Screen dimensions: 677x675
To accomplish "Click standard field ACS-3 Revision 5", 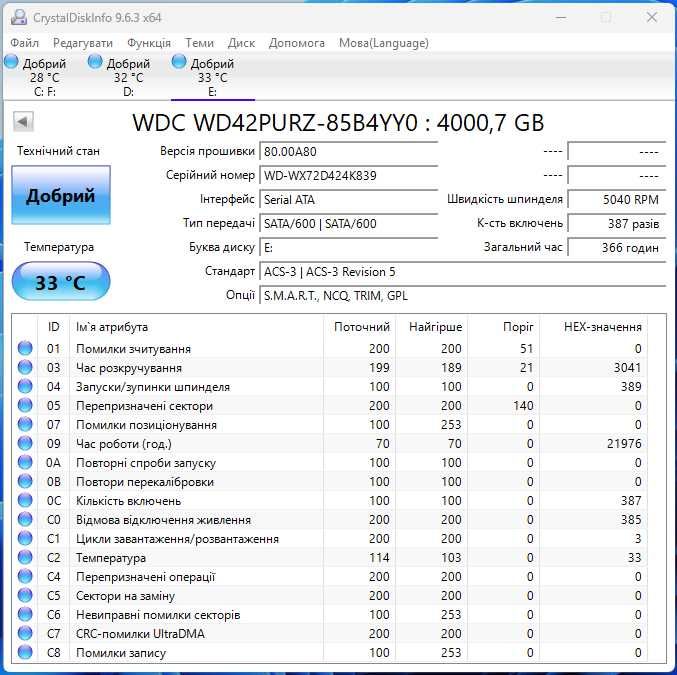I will coord(463,272).
